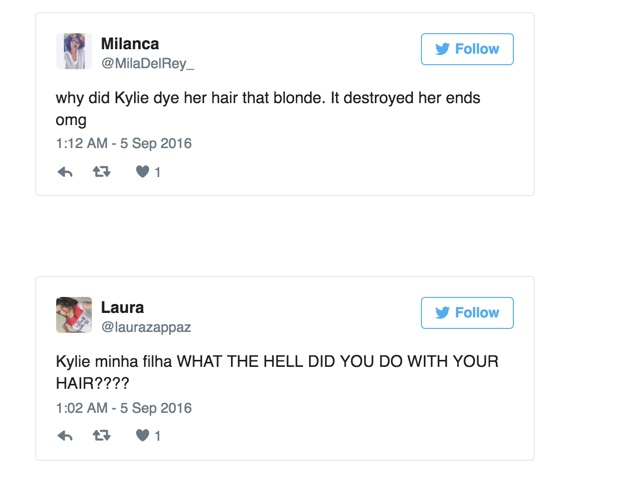
Task: Like Laura's tweet with the heart icon
Action: [x=142, y=436]
